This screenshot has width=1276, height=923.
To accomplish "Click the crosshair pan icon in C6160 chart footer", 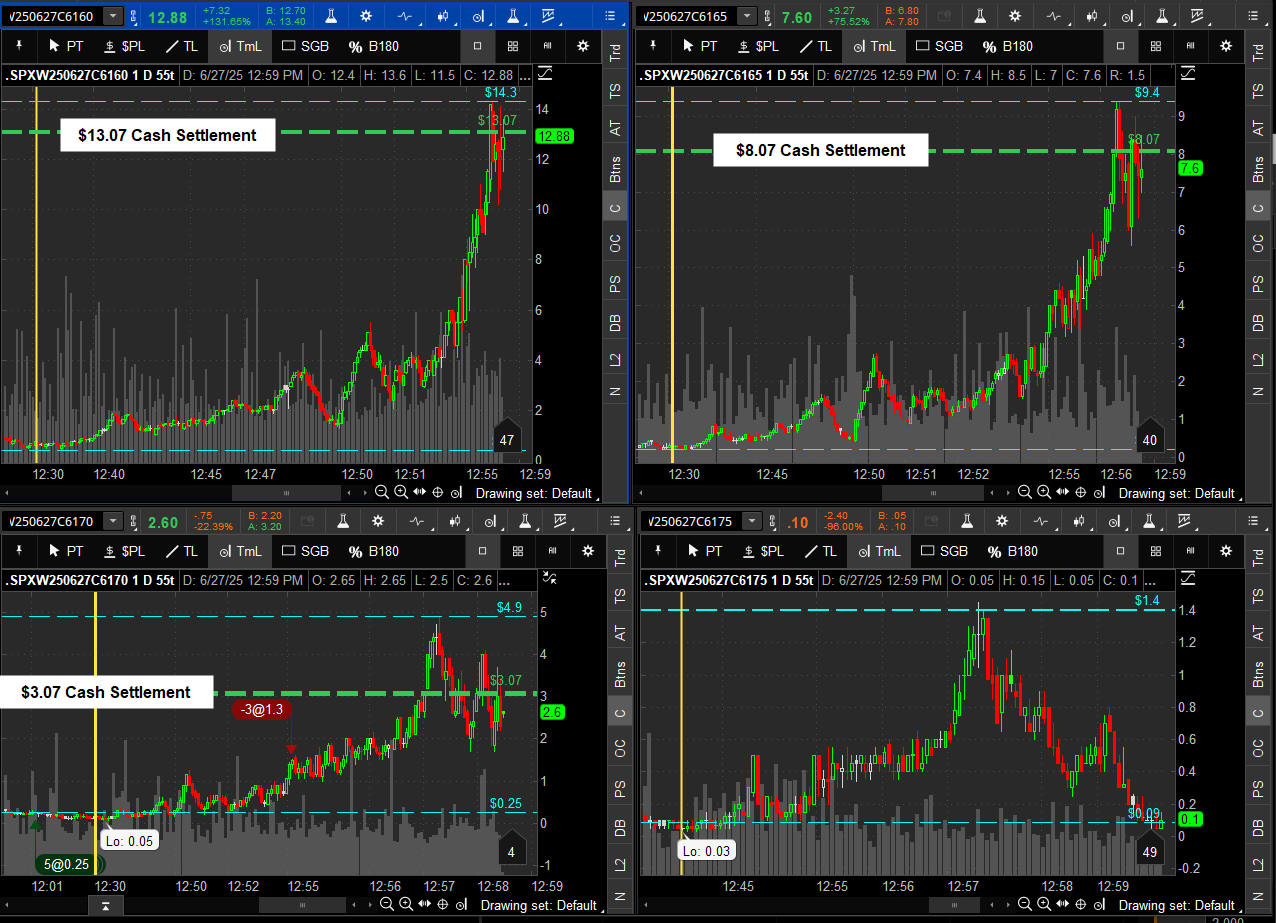I will [438, 492].
